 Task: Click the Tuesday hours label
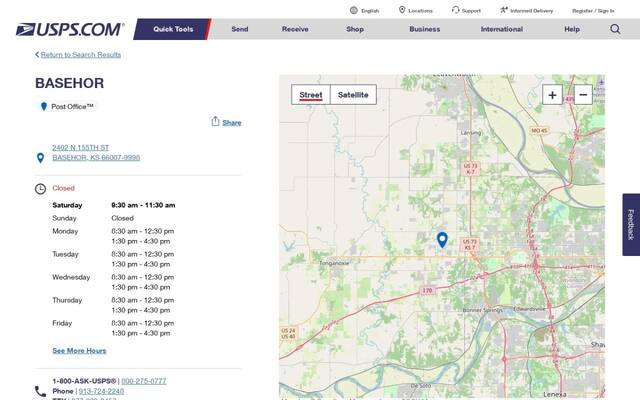[65, 254]
